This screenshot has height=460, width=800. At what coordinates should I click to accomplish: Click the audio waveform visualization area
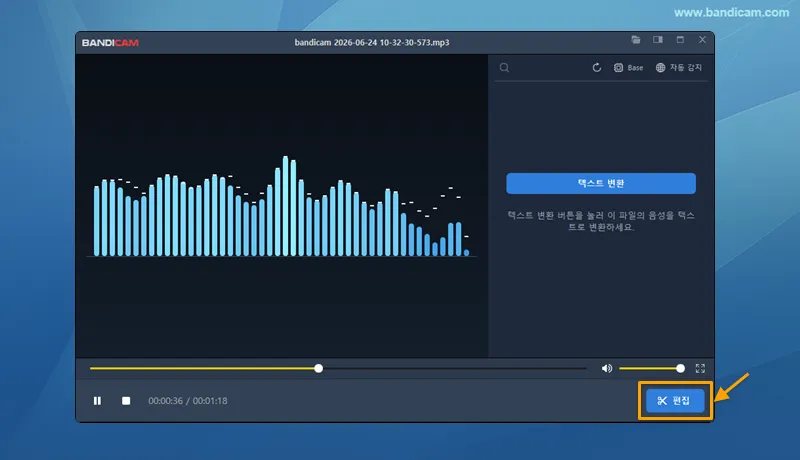pyautogui.click(x=282, y=206)
